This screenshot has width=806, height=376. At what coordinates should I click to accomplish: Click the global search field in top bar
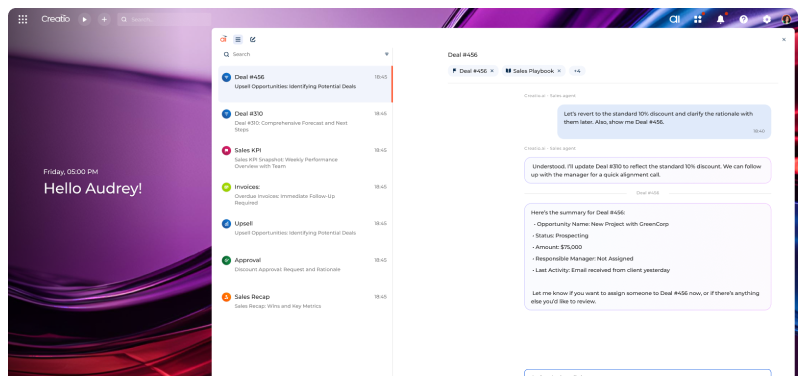(164, 20)
